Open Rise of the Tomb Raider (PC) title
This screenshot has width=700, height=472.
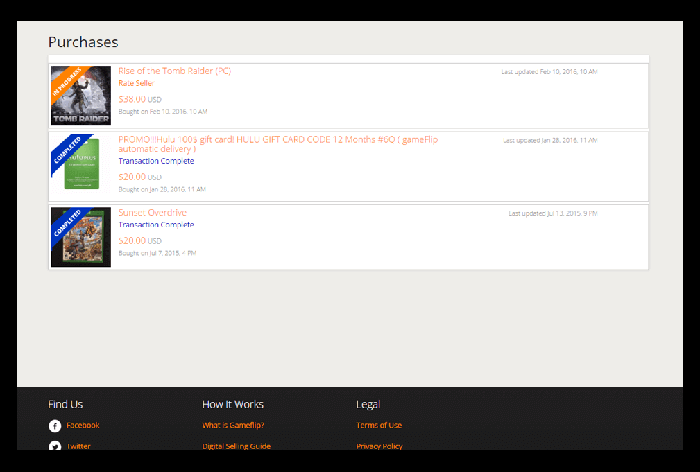click(x=174, y=71)
